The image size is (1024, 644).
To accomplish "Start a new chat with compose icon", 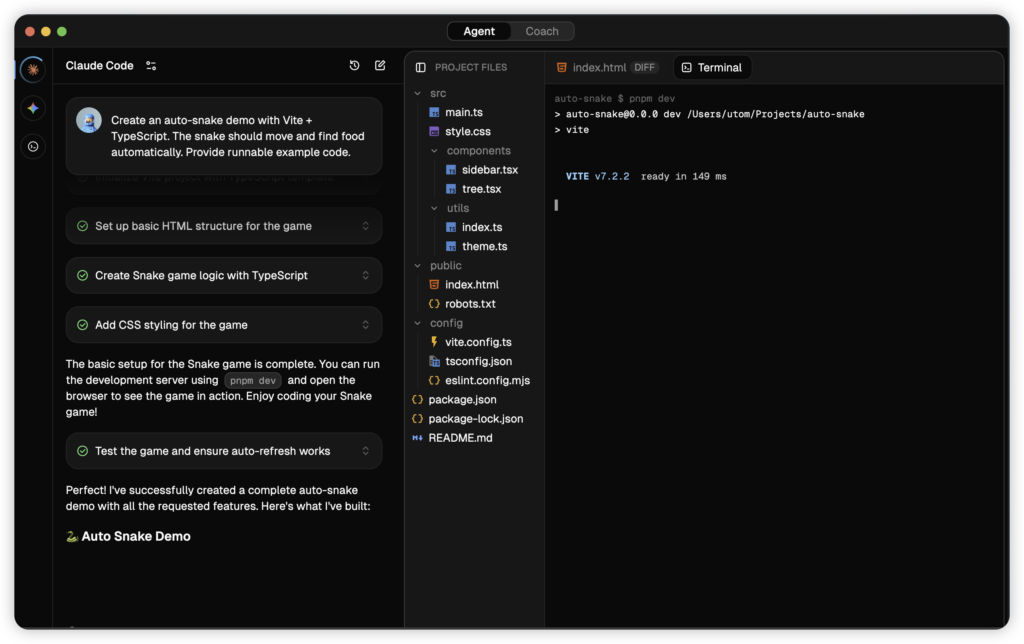I will click(380, 66).
